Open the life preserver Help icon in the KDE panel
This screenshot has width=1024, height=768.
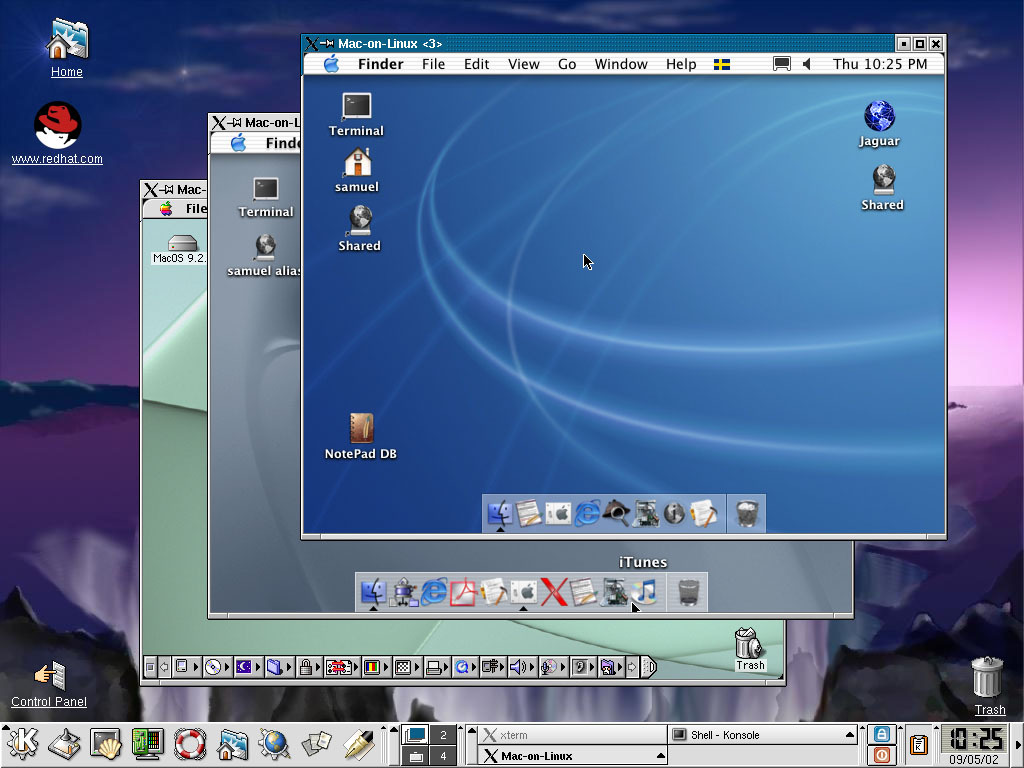pyautogui.click(x=190, y=744)
